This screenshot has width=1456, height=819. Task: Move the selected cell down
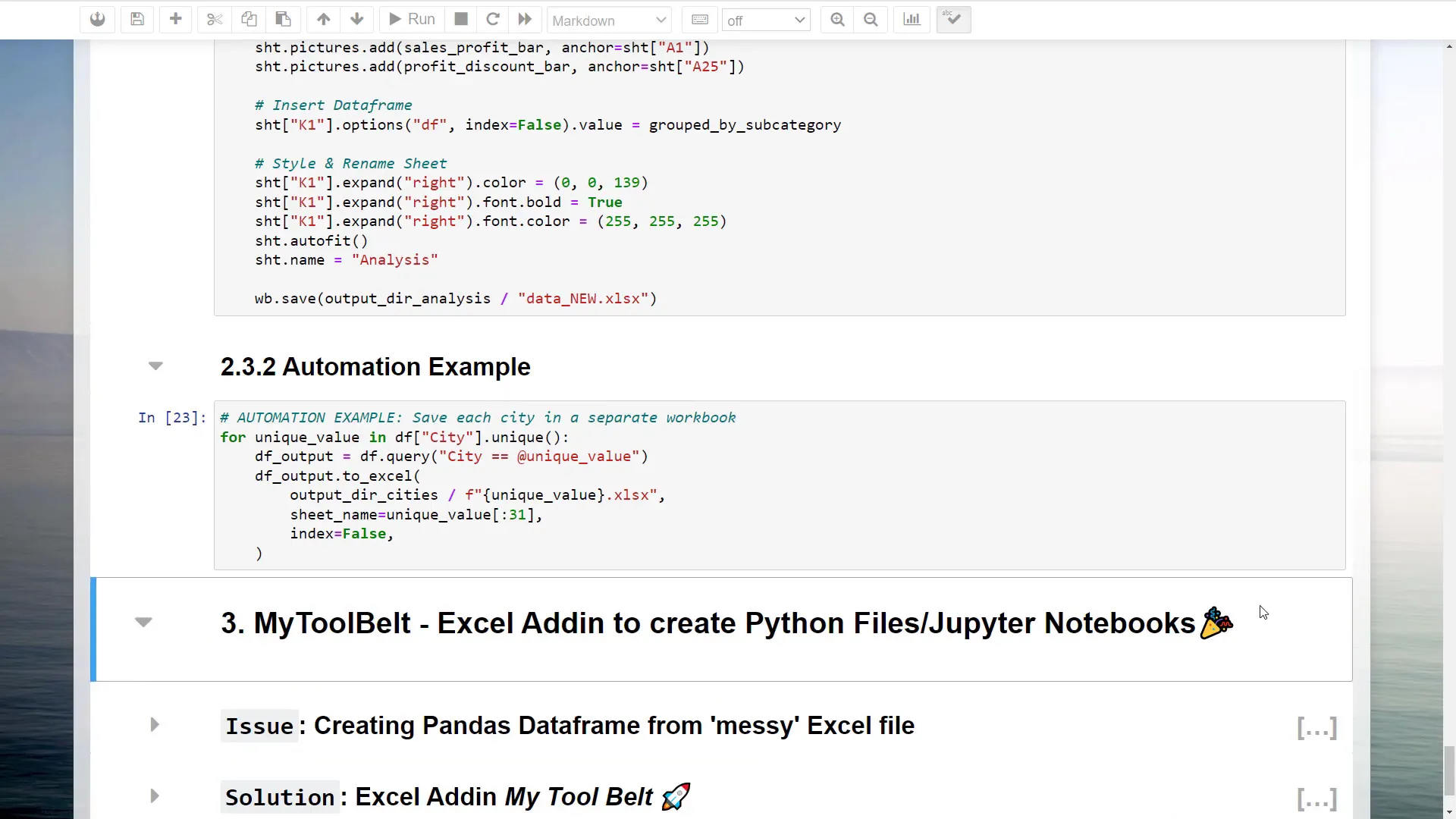(x=357, y=20)
